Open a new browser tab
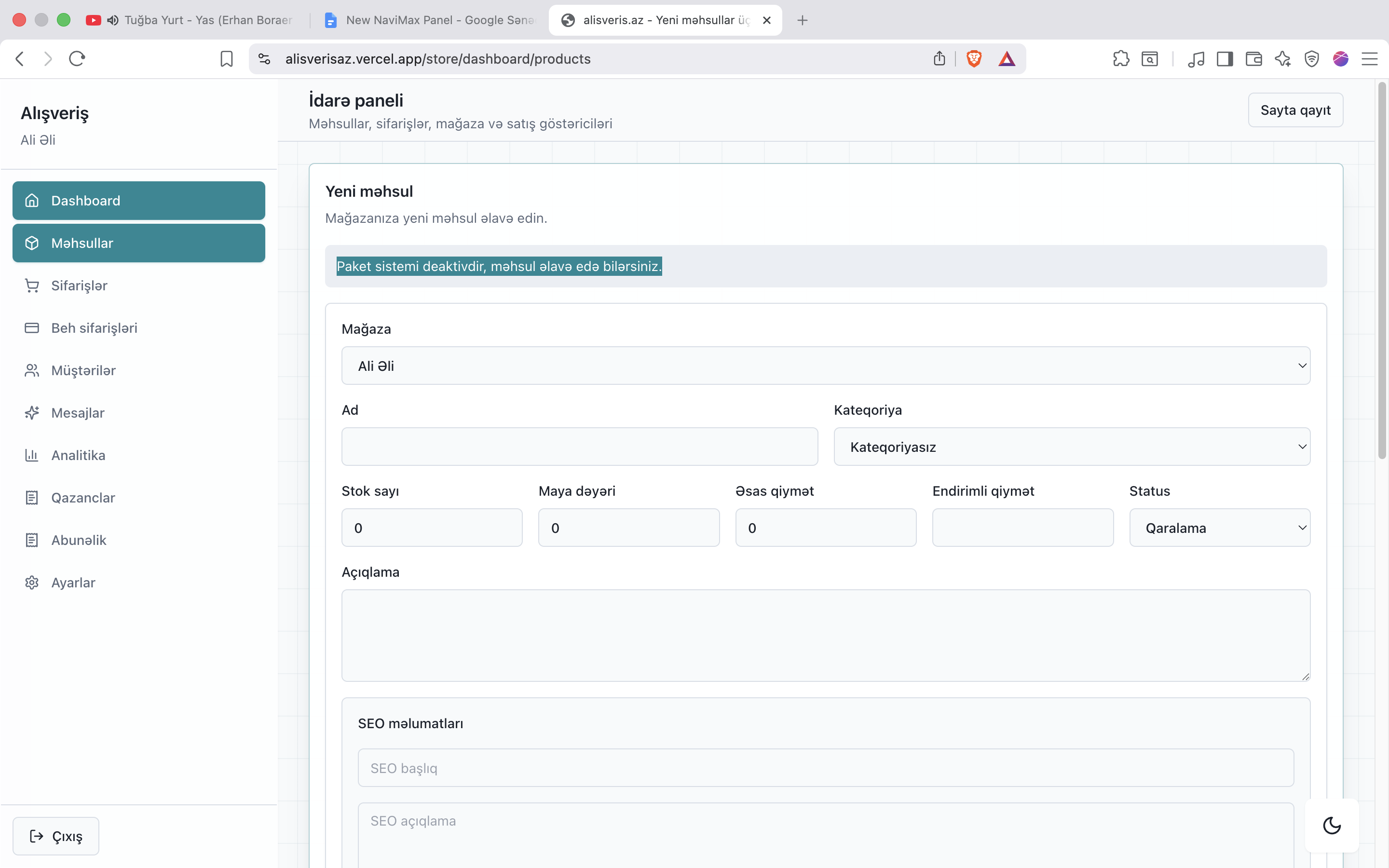1389x868 pixels. coord(803,20)
